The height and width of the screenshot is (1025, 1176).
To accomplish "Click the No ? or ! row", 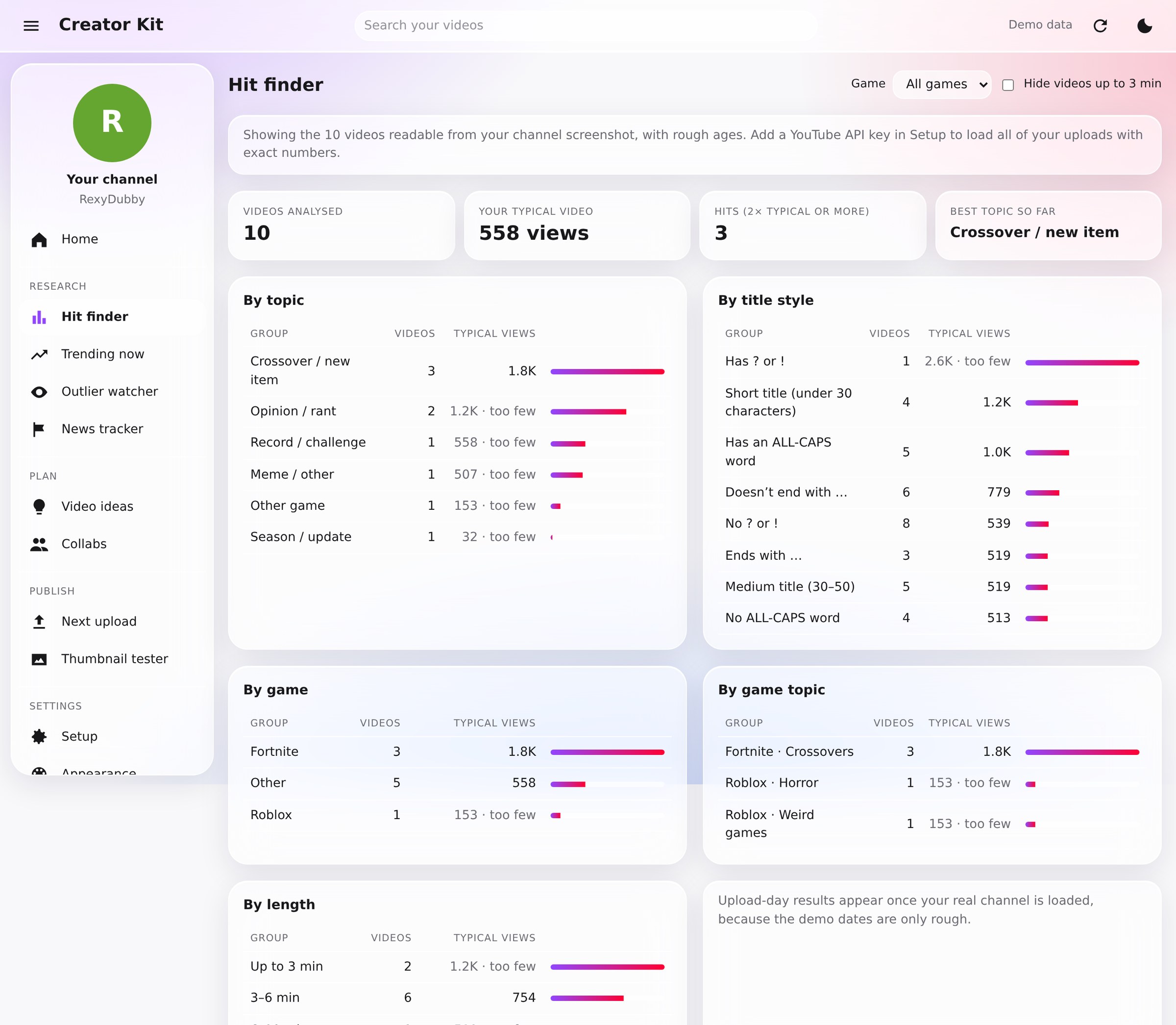I will pos(932,524).
